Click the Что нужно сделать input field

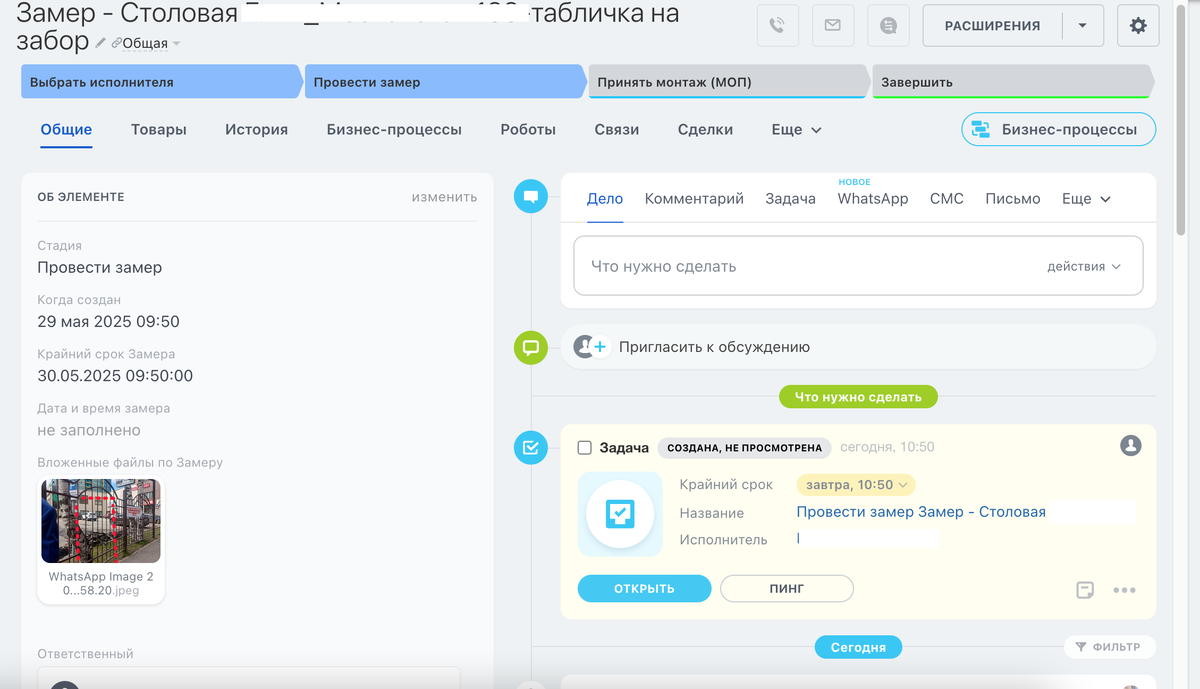pos(858,266)
